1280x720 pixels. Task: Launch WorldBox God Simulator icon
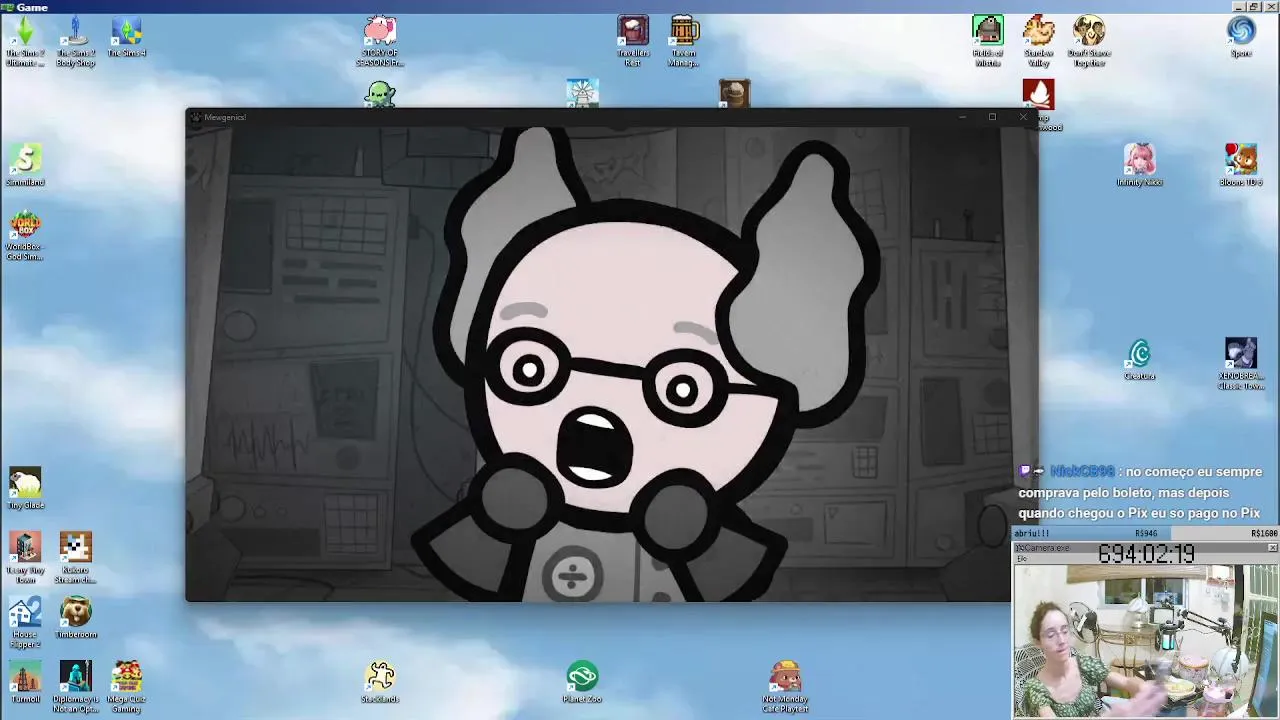coord(25,236)
